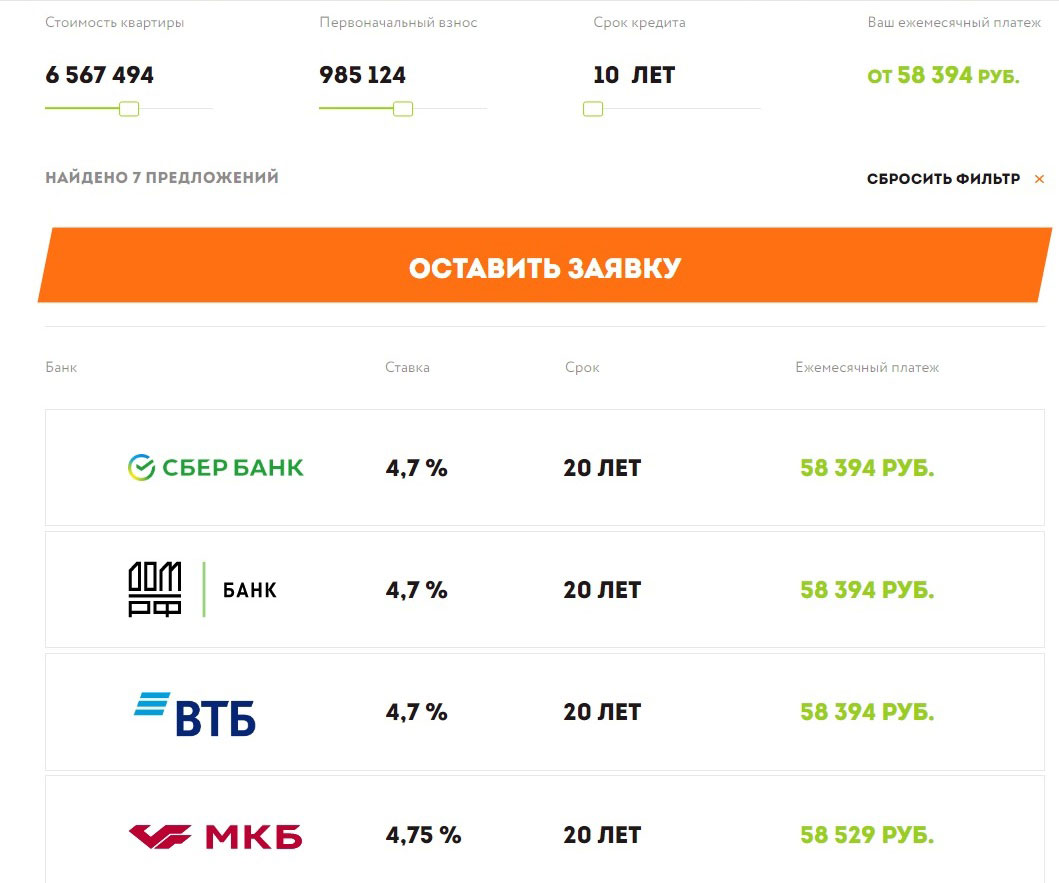This screenshot has width=1059, height=883.
Task: Click the loan term slider handle
Action: 593,109
